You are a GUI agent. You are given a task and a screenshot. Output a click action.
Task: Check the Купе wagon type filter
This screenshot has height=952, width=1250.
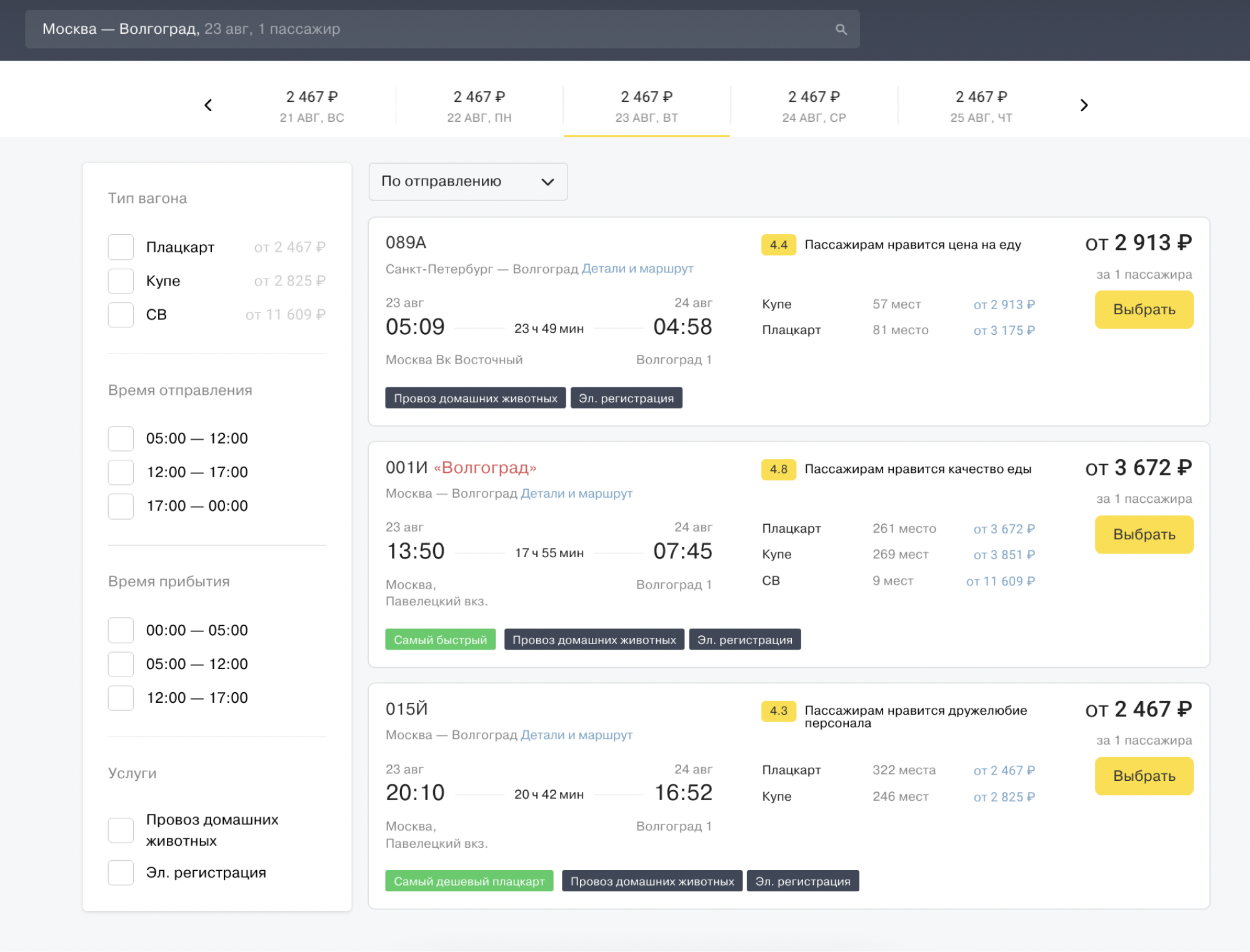click(x=121, y=280)
